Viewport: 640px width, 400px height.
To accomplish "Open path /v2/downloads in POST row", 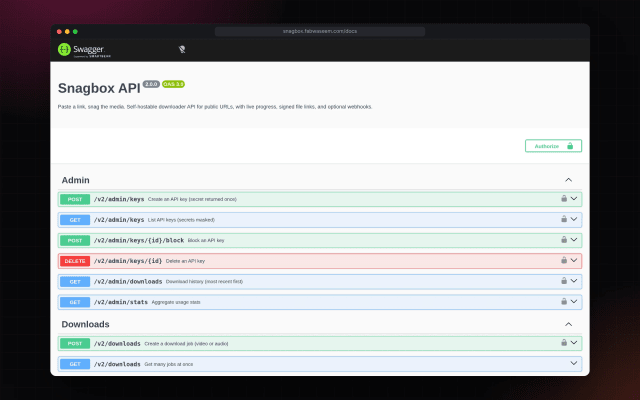I will [x=117, y=344].
